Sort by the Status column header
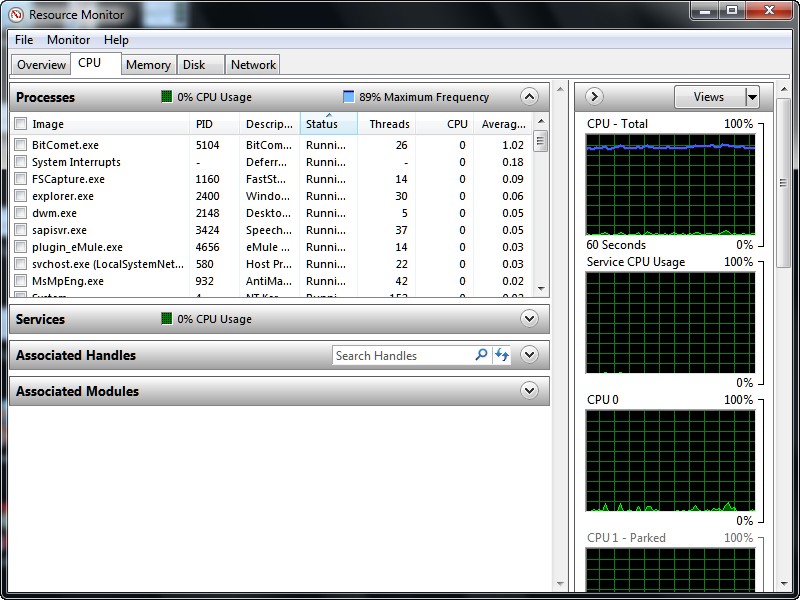 point(329,124)
